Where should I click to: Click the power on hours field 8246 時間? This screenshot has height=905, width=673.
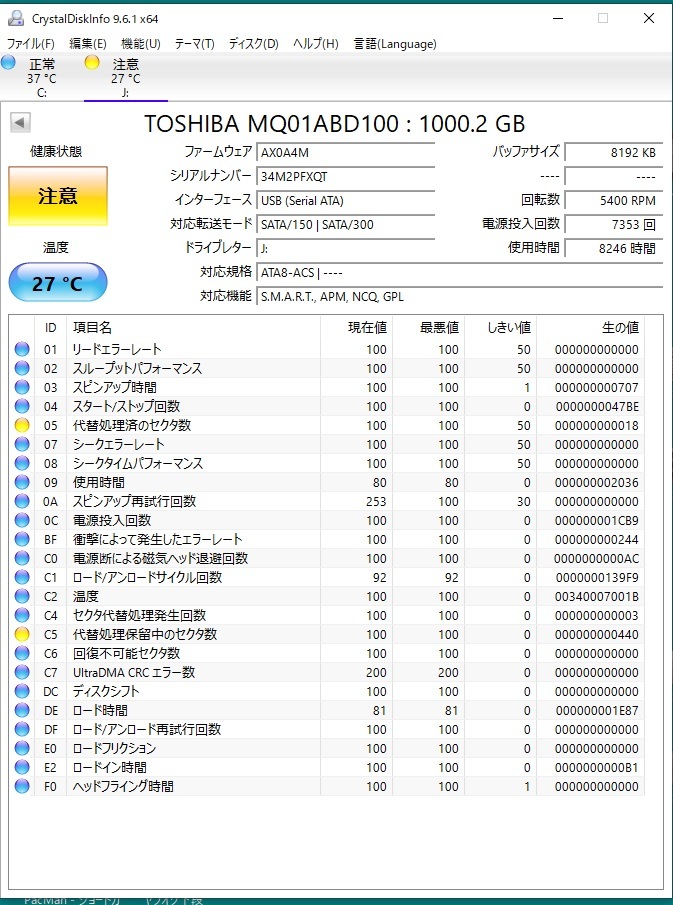point(614,249)
